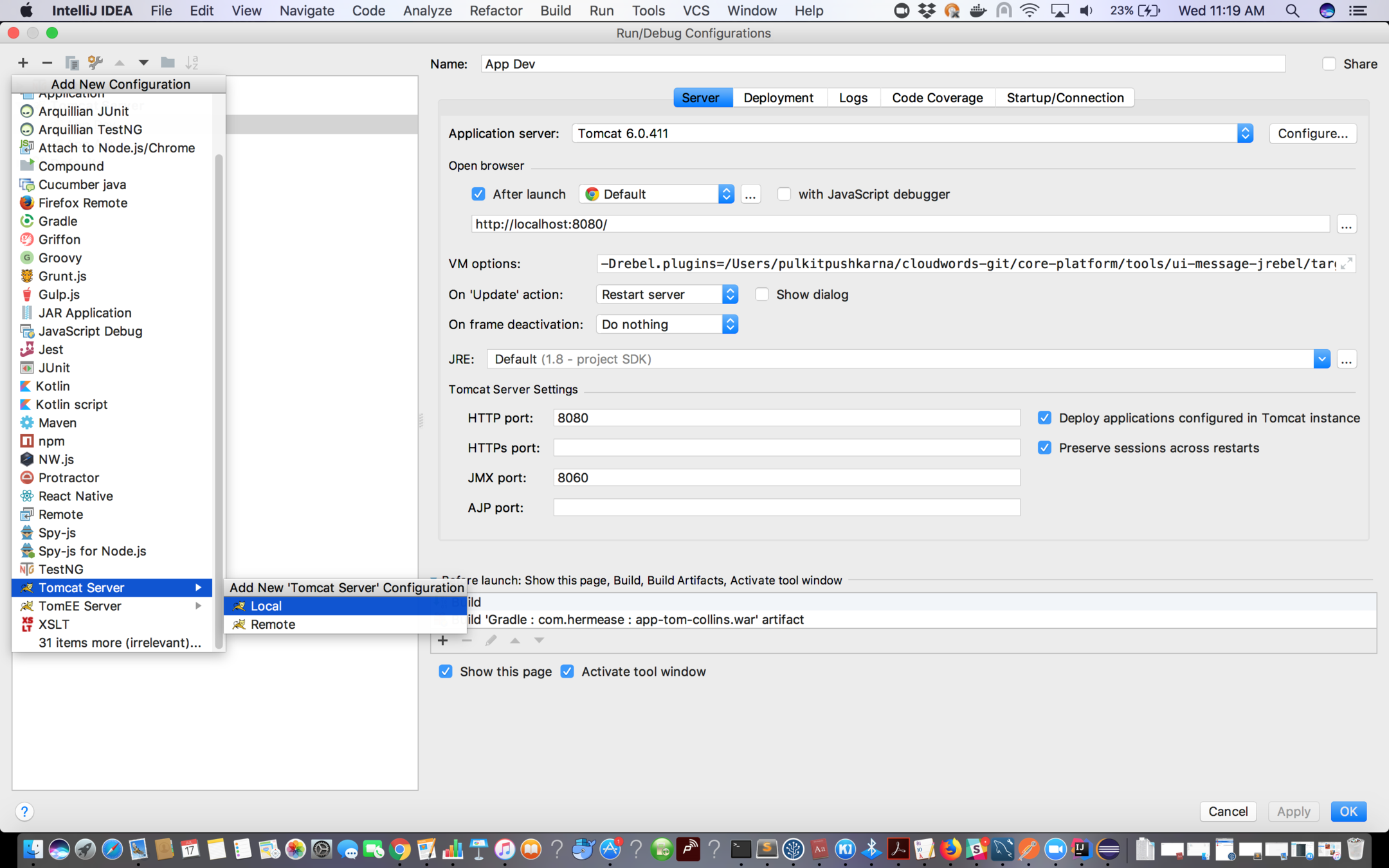Viewport: 1389px width, 868px height.
Task: Choose Local Tomcat Server configuration
Action: [x=345, y=606]
